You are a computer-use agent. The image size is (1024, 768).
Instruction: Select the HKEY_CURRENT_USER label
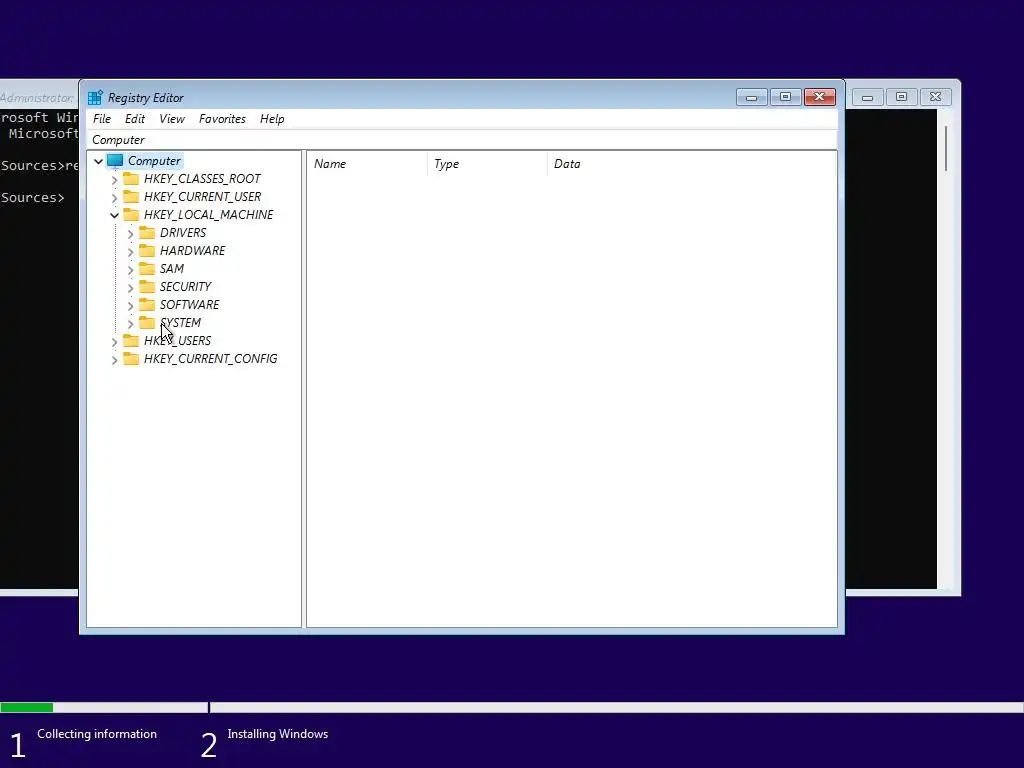(x=202, y=197)
